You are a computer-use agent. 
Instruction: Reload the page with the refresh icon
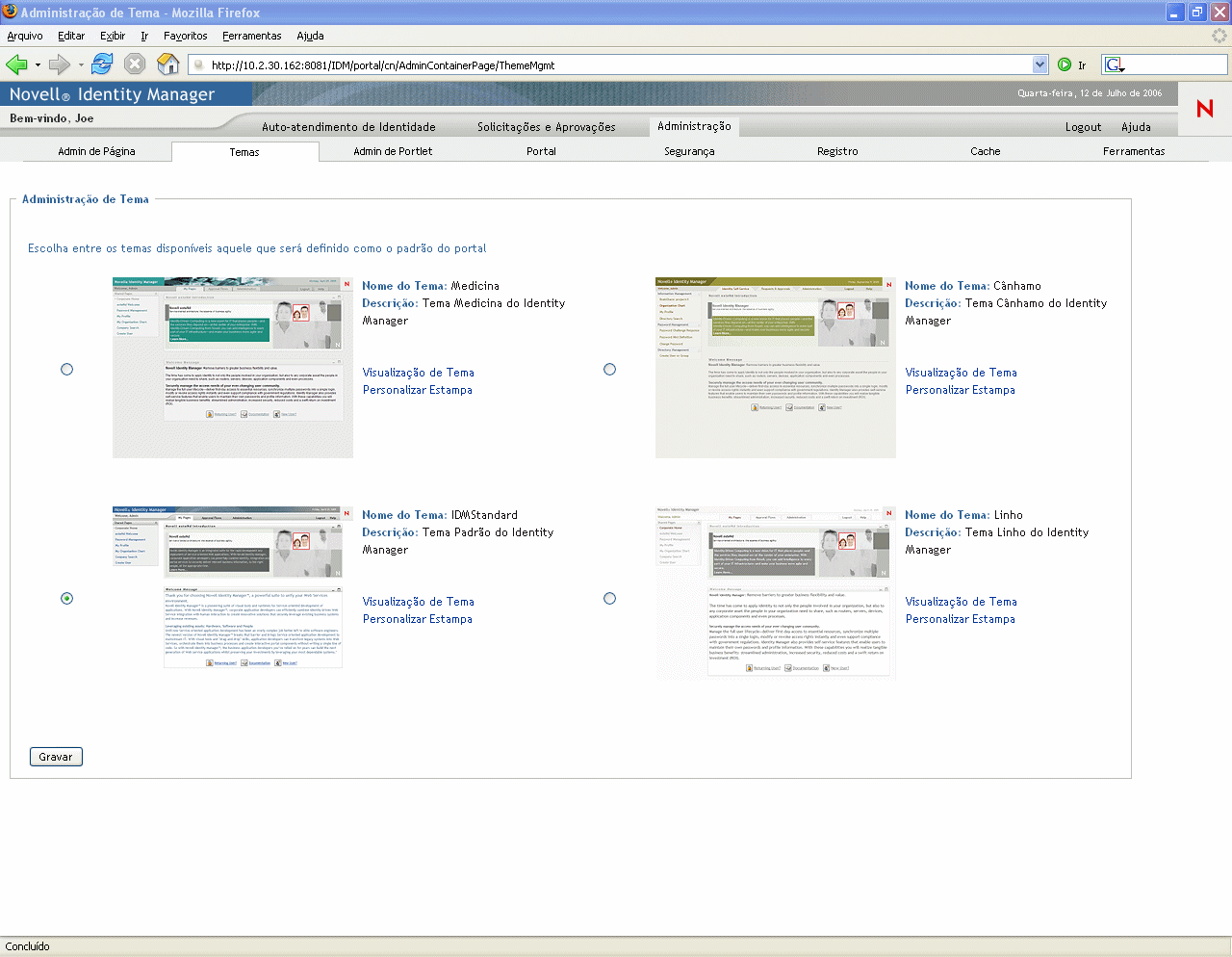coord(102,65)
